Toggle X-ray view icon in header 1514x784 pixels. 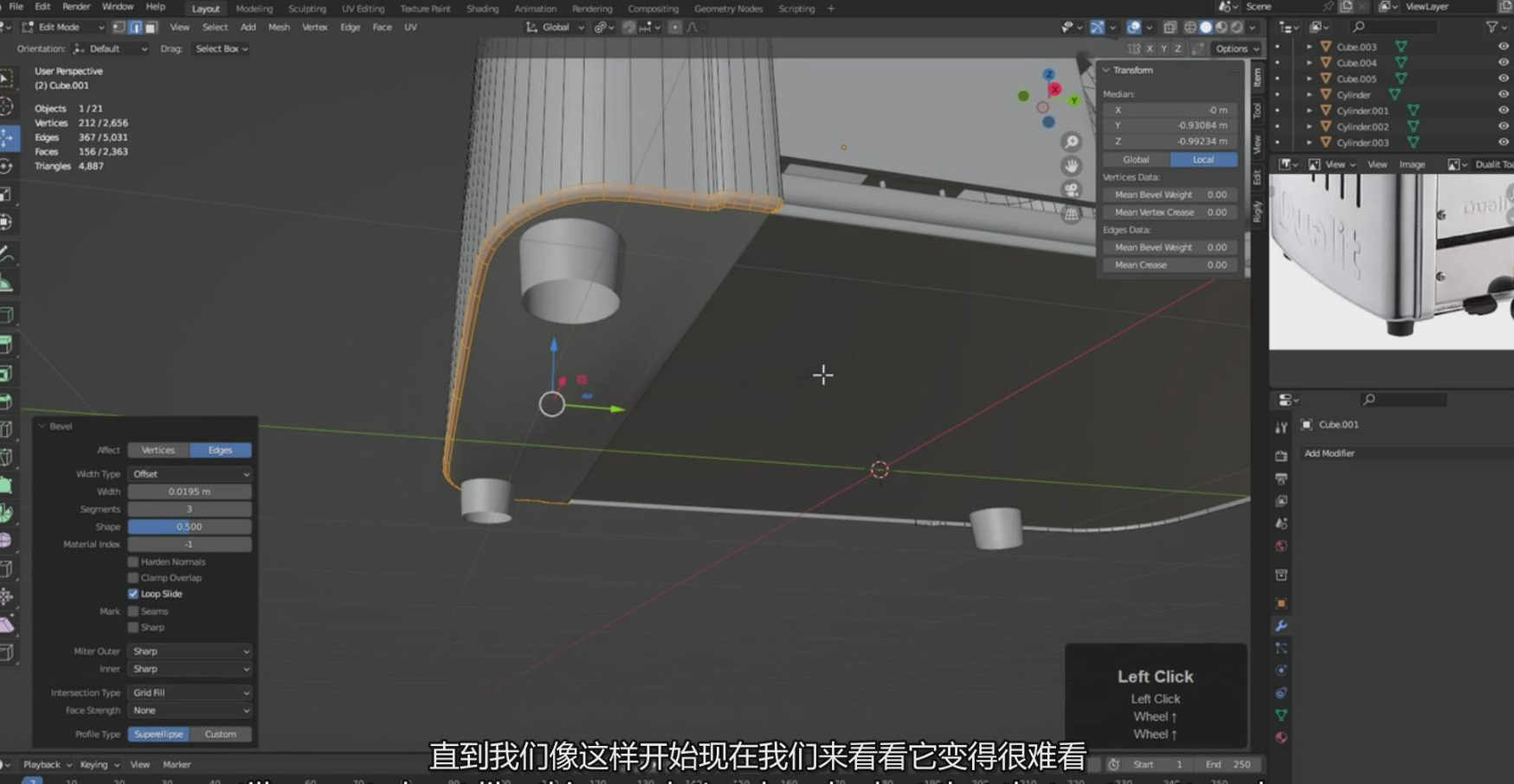(1169, 28)
